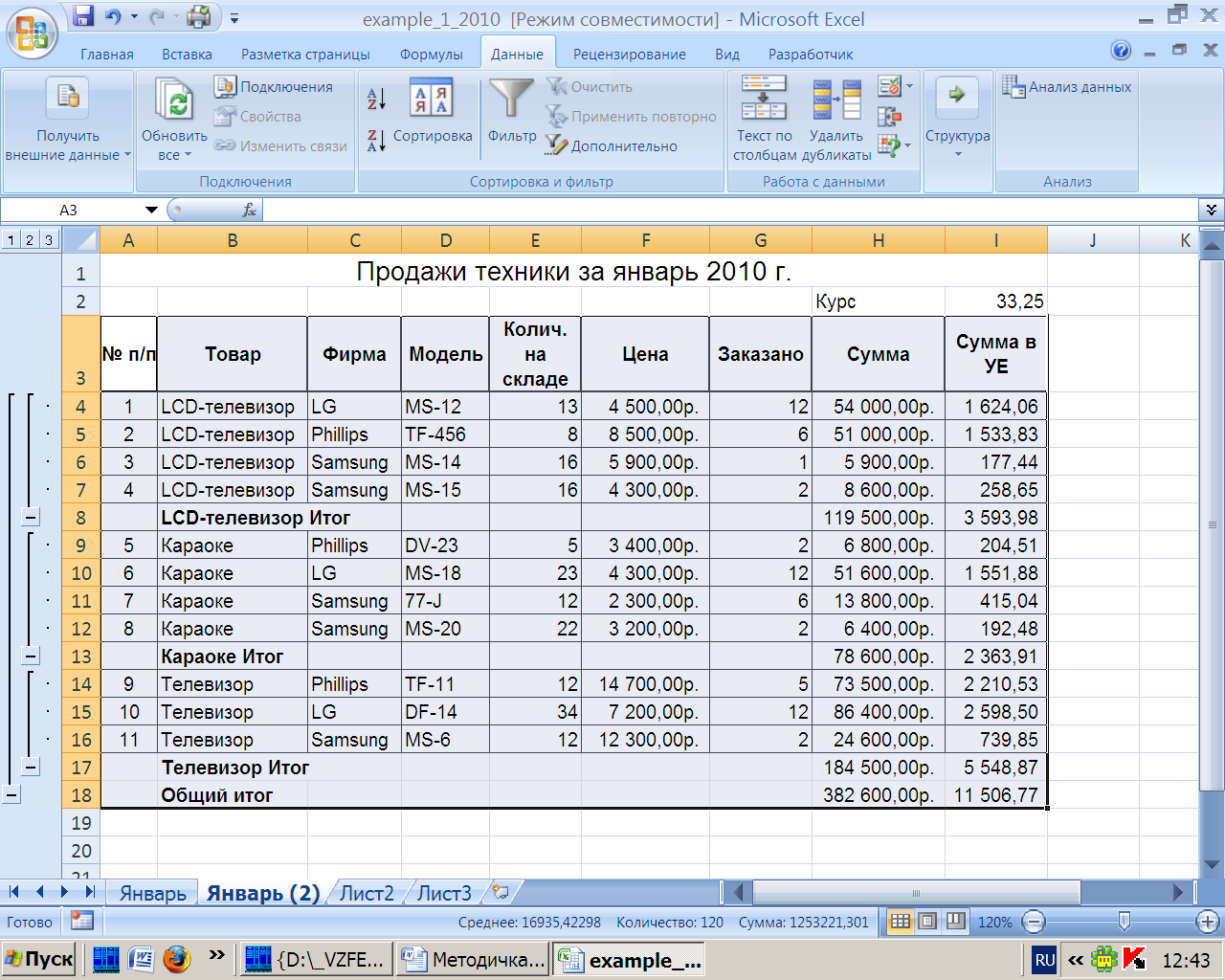The image size is (1225, 980).
Task: Select the Общий итог cell
Action: coord(233,795)
